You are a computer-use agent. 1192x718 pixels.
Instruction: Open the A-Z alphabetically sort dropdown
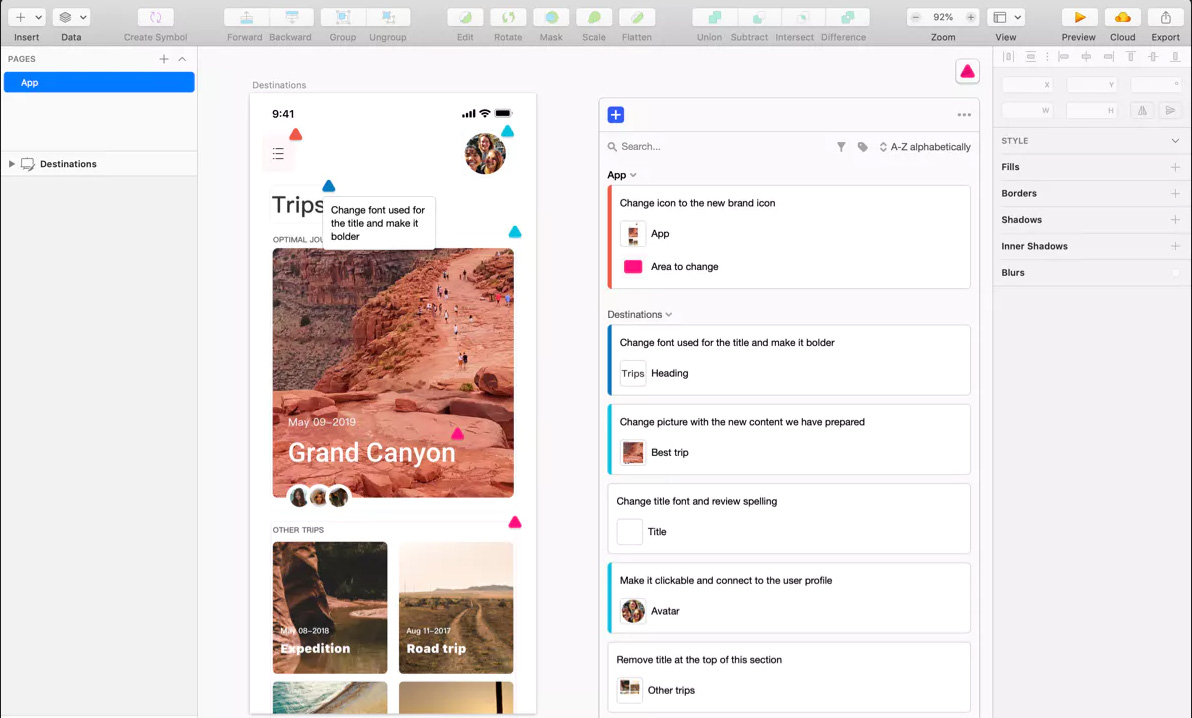(924, 147)
